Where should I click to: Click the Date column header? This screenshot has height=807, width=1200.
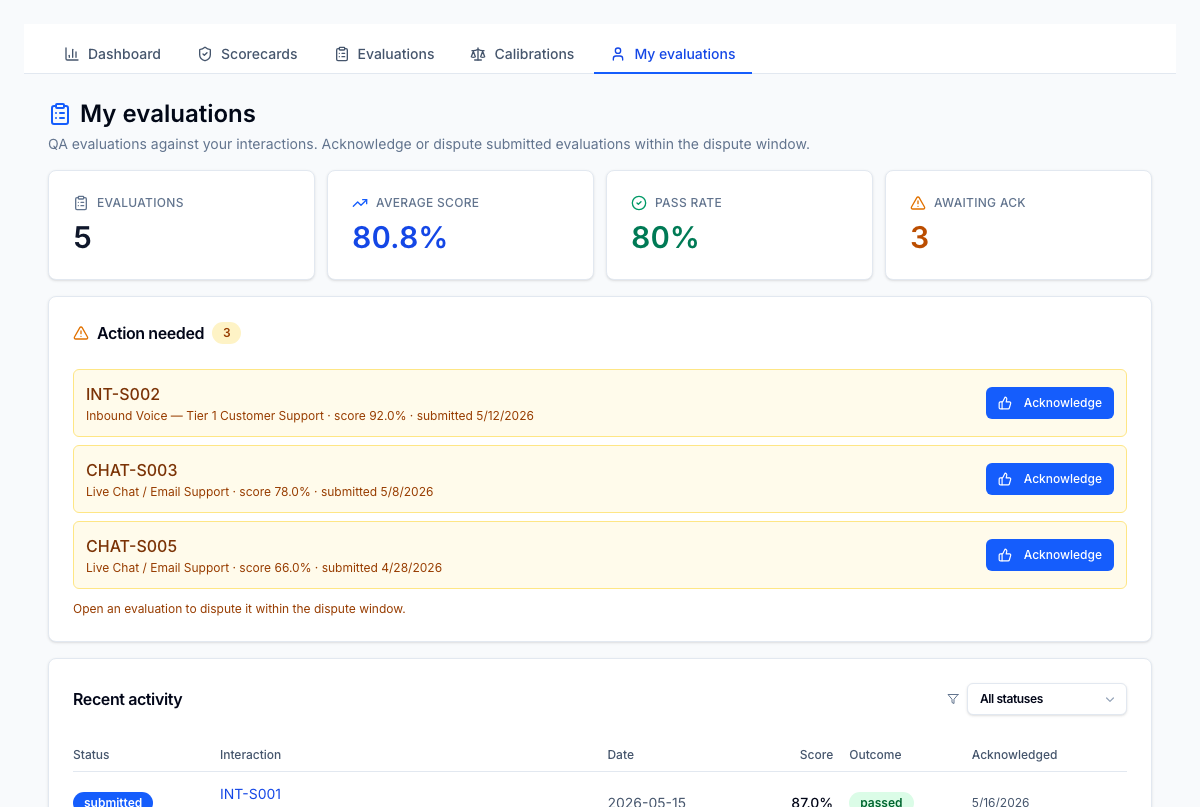[621, 755]
